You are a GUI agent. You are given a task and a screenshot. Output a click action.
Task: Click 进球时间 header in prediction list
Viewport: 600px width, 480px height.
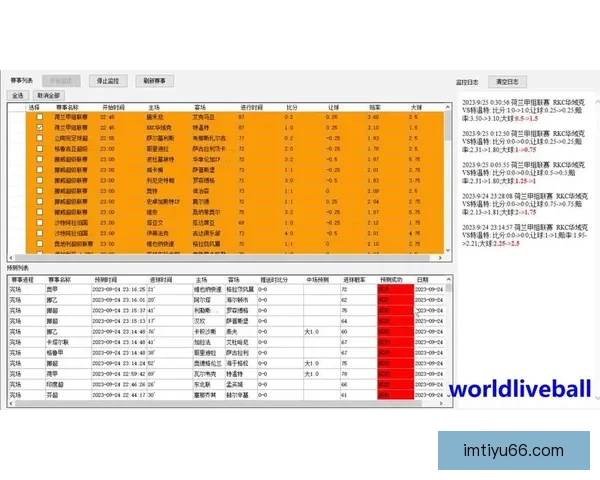[x=161, y=280]
